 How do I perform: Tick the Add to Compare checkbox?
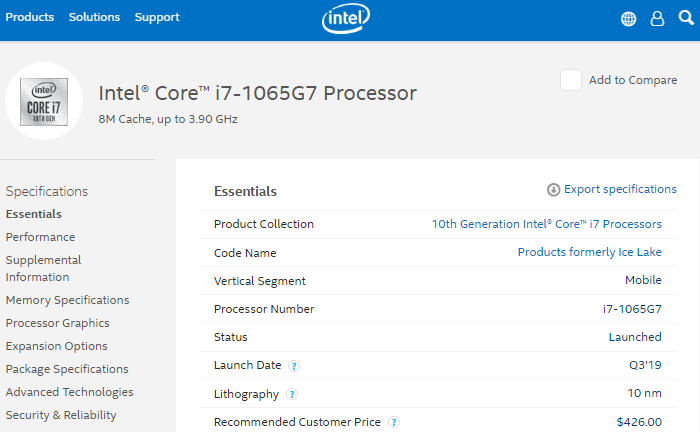[x=571, y=80]
